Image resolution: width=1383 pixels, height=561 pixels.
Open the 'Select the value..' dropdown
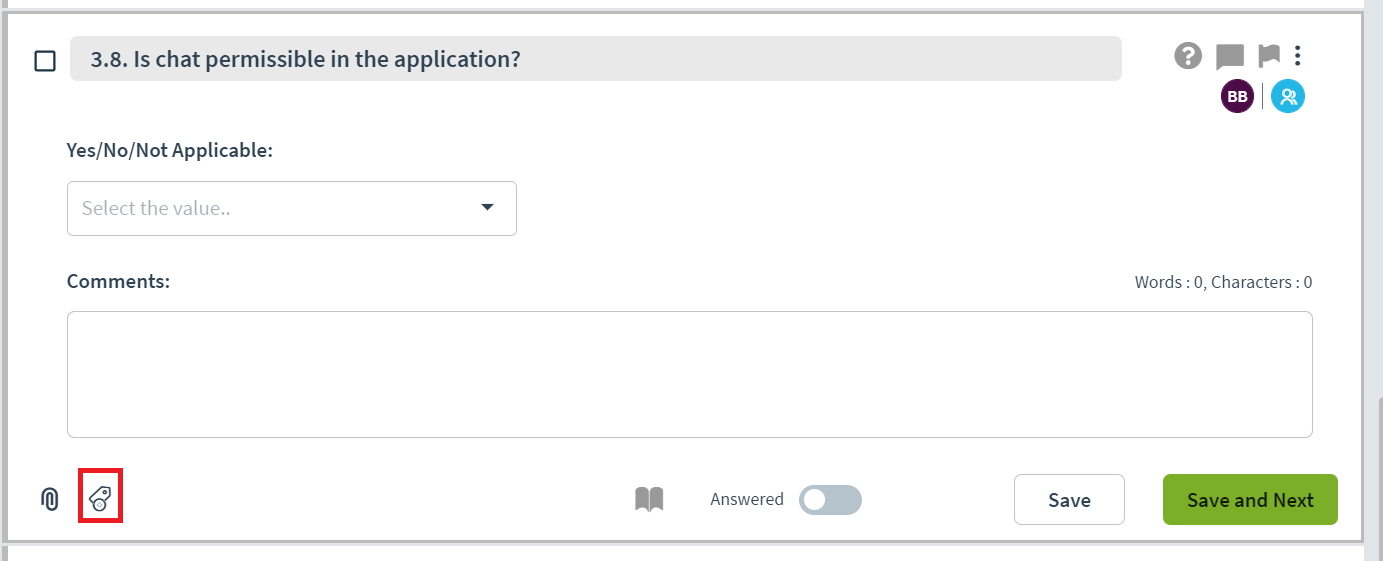tap(292, 208)
